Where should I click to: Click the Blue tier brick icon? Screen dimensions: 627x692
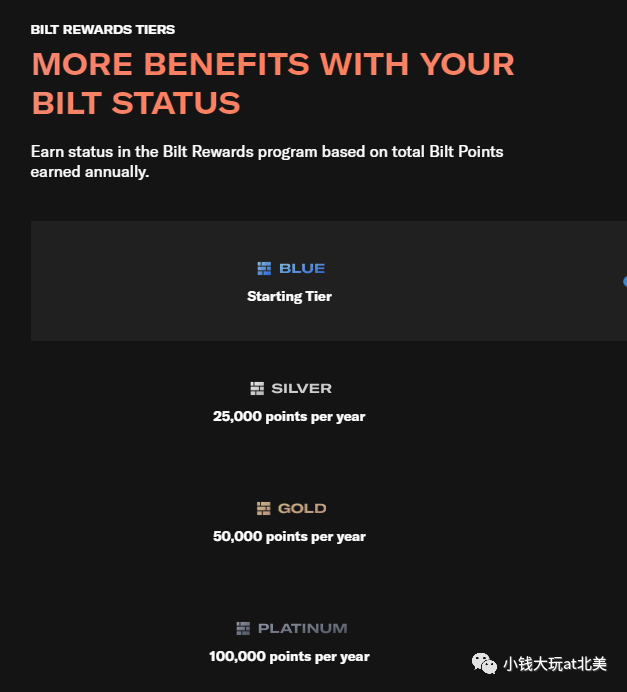click(x=264, y=268)
